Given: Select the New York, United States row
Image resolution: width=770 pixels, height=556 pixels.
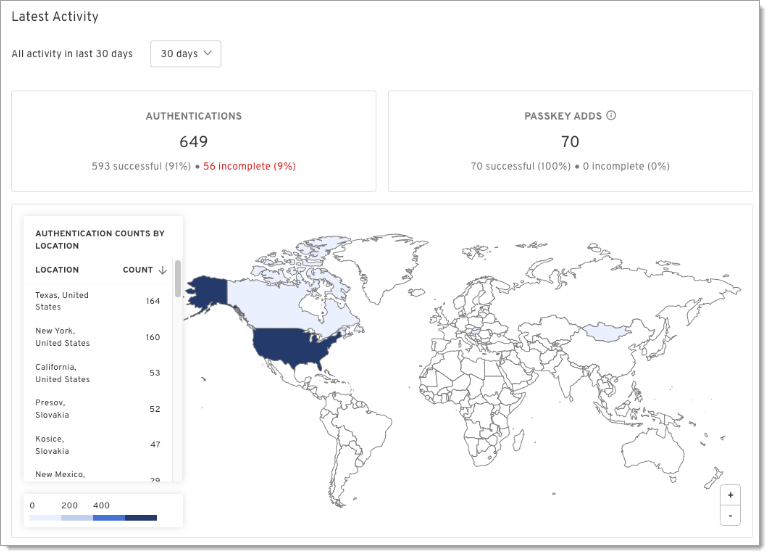Looking at the screenshot, I should (x=98, y=337).
